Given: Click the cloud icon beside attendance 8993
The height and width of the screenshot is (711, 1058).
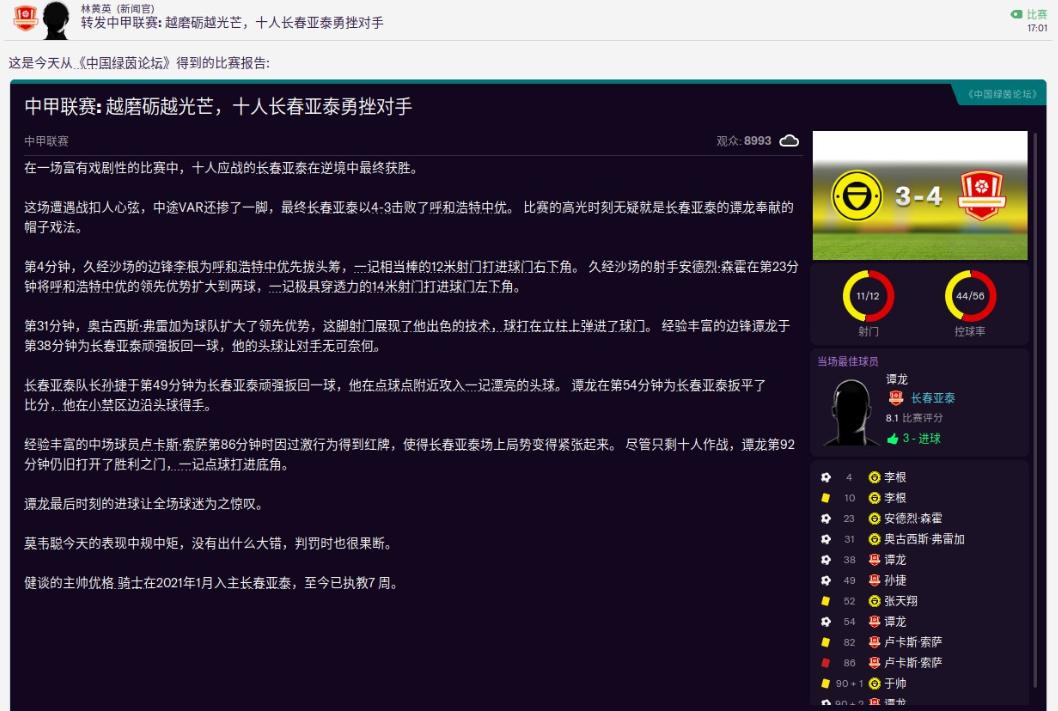Looking at the screenshot, I should [787, 141].
